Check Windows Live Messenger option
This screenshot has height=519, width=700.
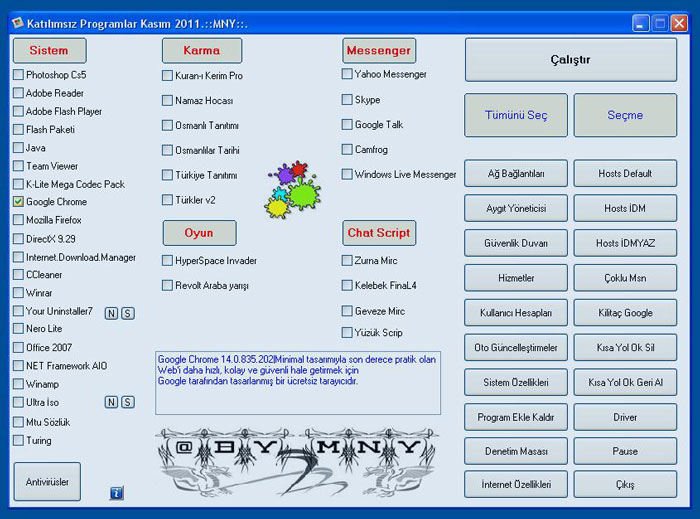(x=347, y=174)
